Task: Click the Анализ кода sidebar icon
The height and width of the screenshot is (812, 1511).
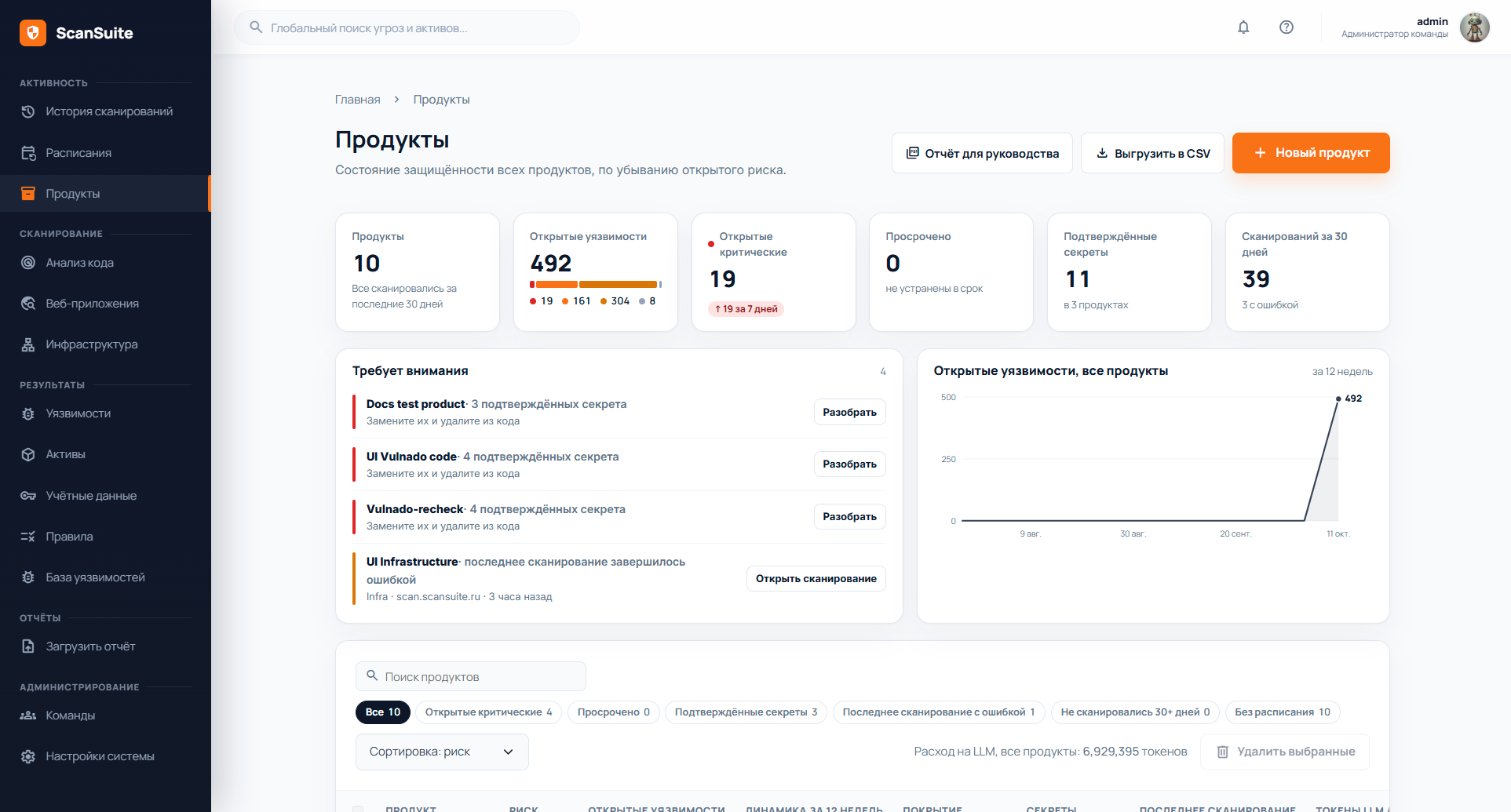Action: click(28, 263)
